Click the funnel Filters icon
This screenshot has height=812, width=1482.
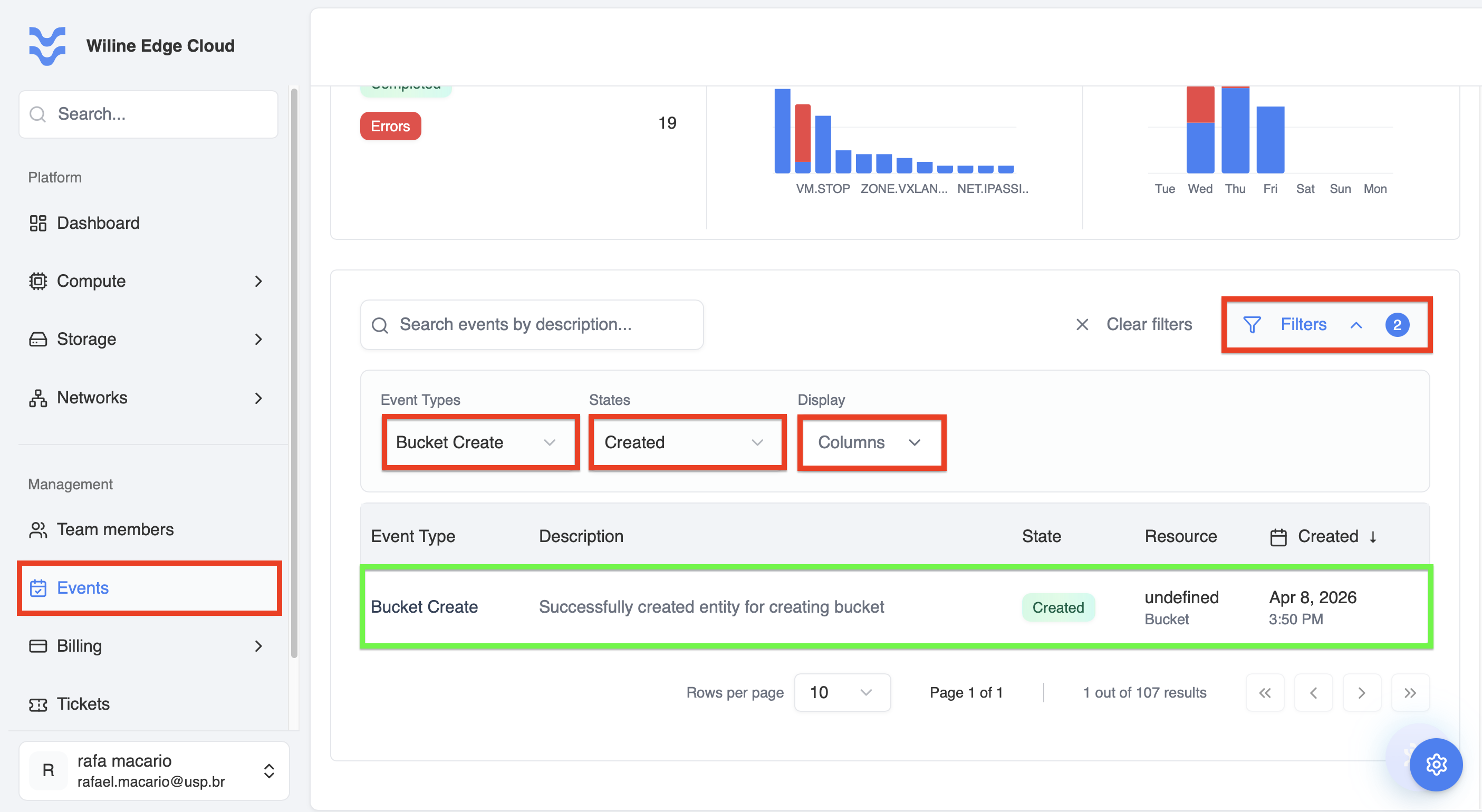[1252, 325]
